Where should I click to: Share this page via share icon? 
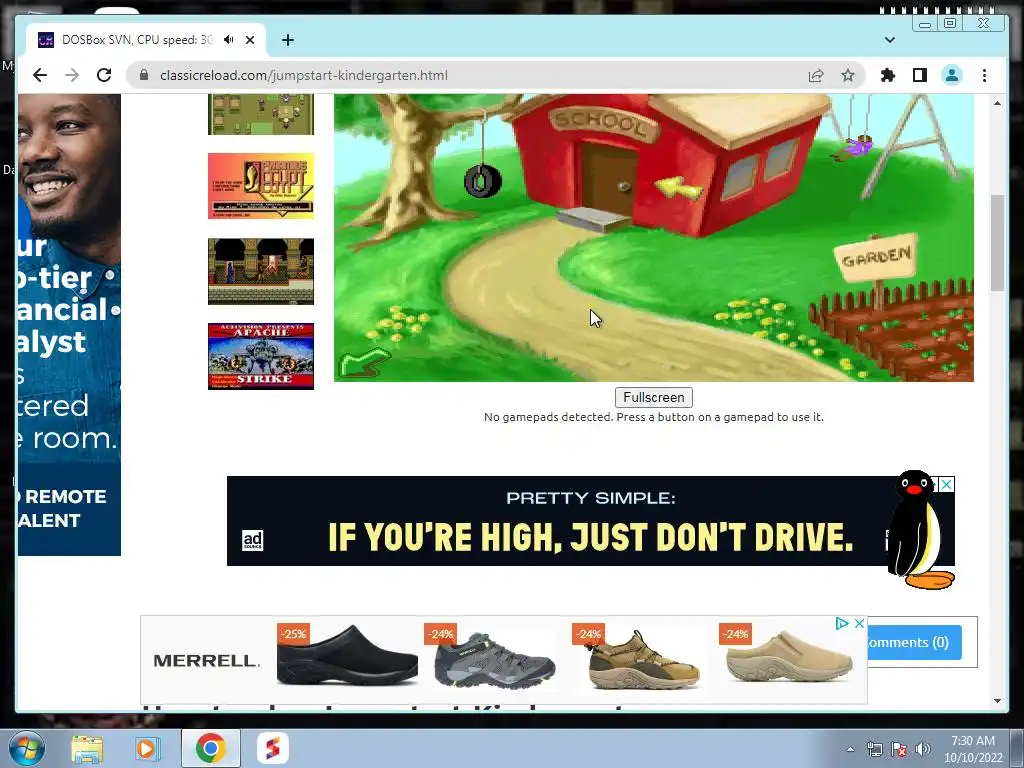pos(816,75)
